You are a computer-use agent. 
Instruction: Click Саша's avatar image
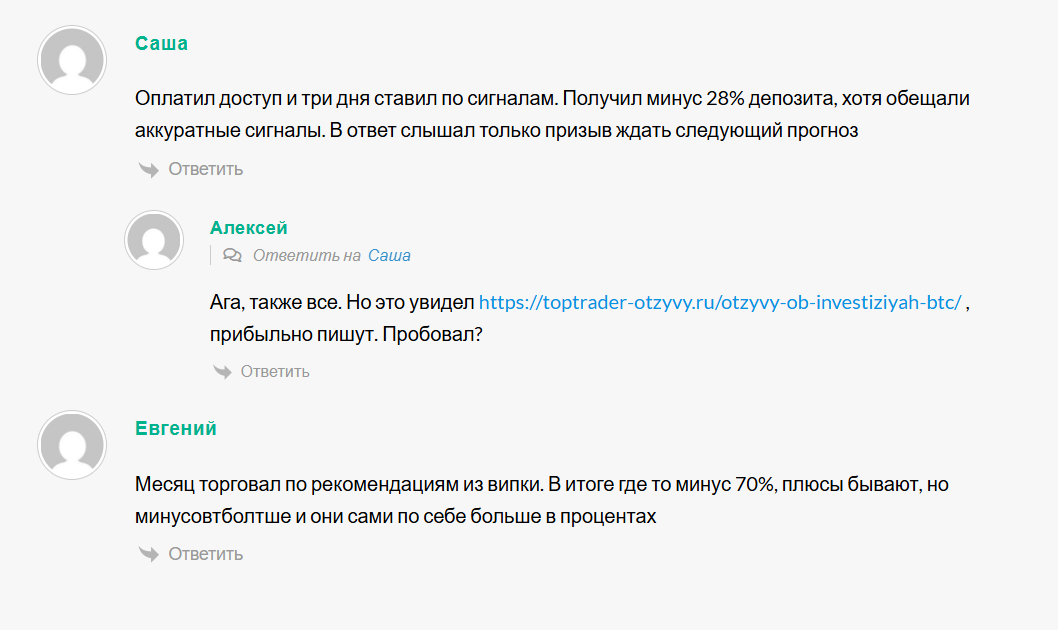(71, 61)
